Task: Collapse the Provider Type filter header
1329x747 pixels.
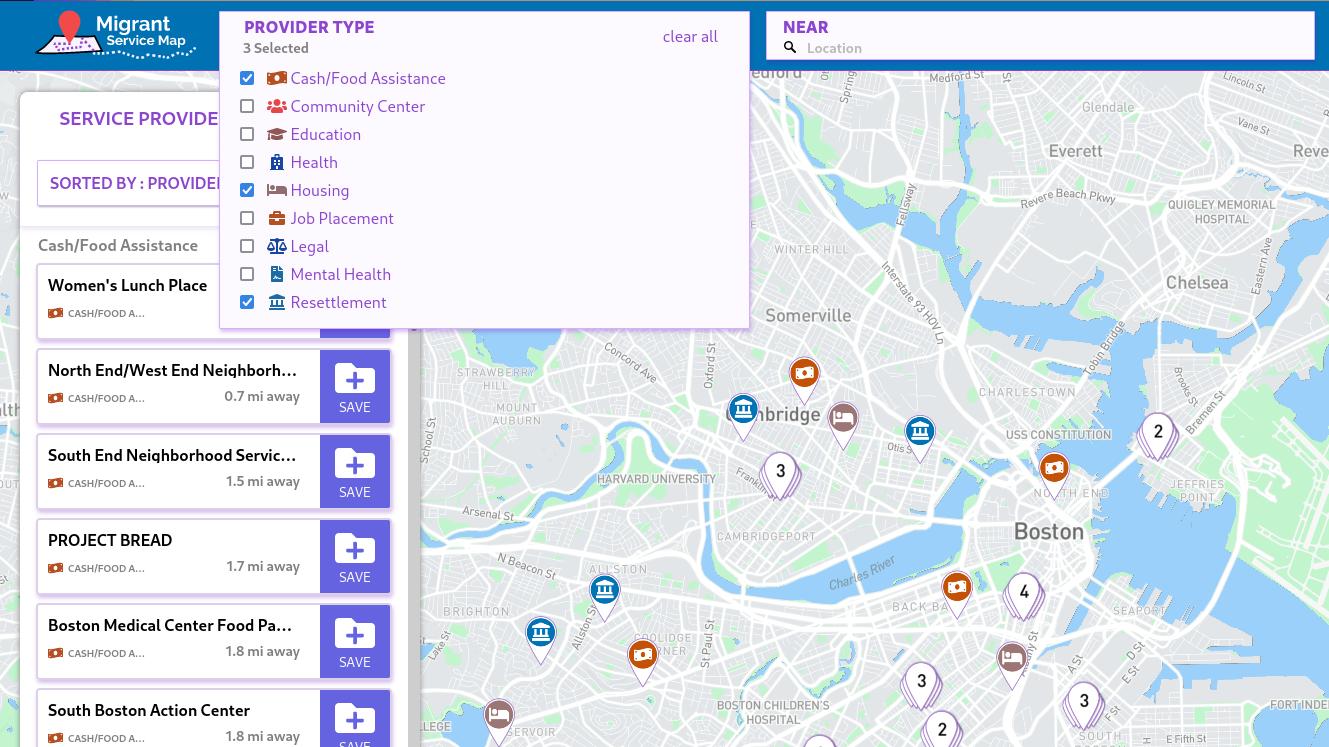Action: (x=309, y=27)
